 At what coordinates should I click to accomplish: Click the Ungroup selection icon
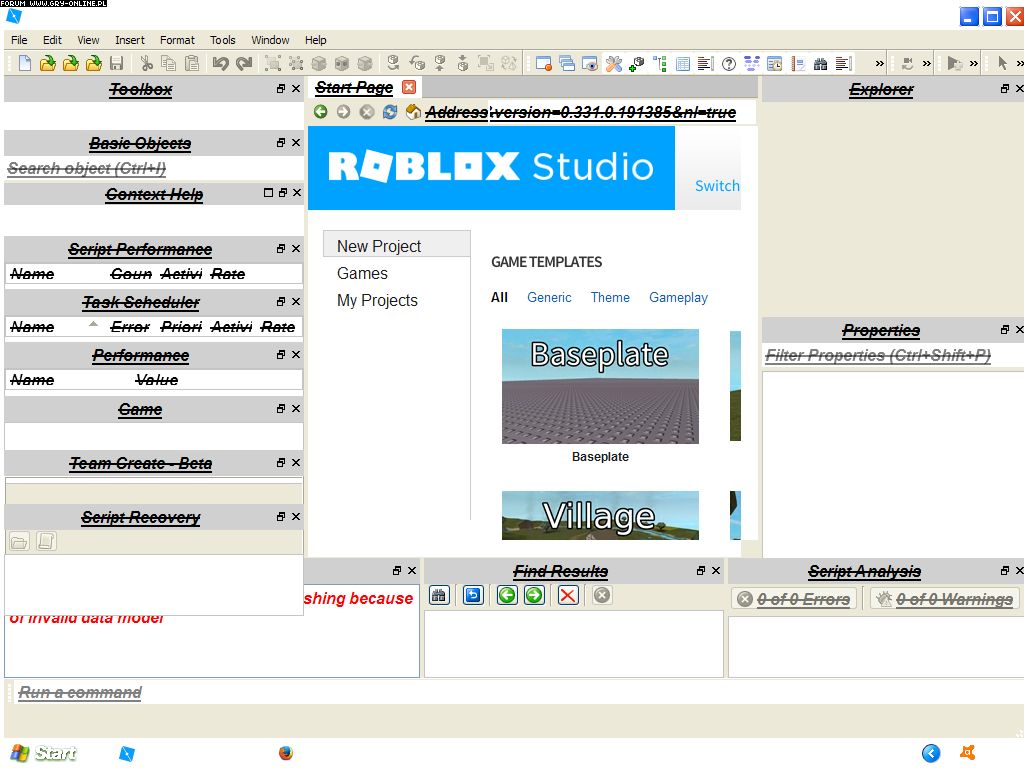pos(296,63)
